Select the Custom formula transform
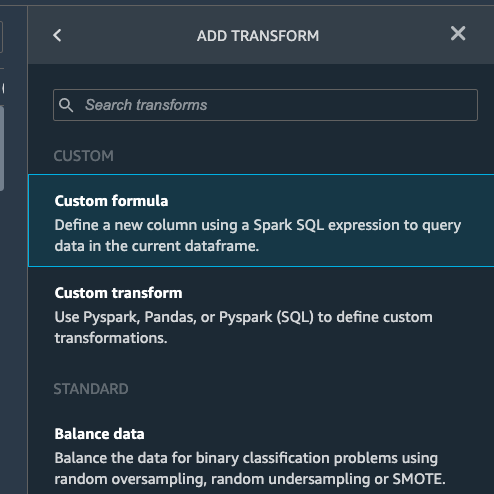494x494 pixels. click(x=261, y=220)
